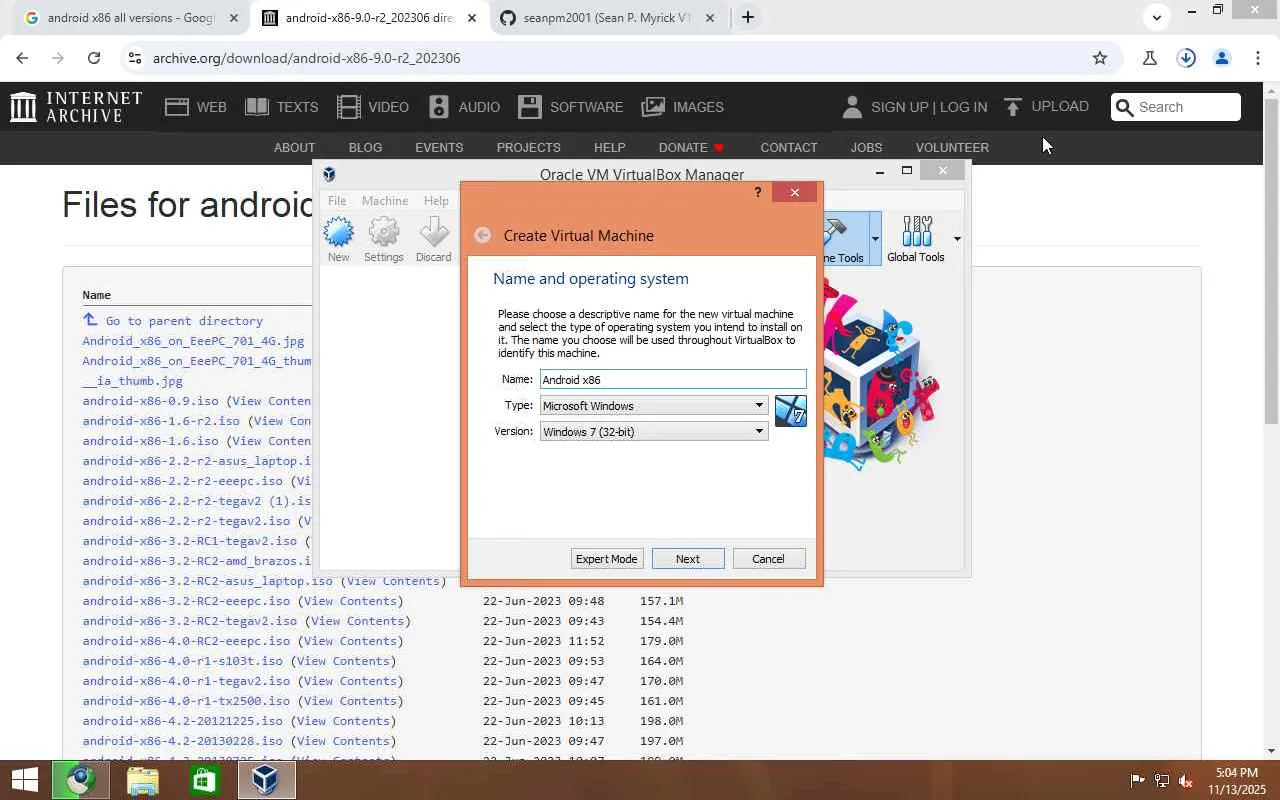Open the Windows Start button

(24, 780)
